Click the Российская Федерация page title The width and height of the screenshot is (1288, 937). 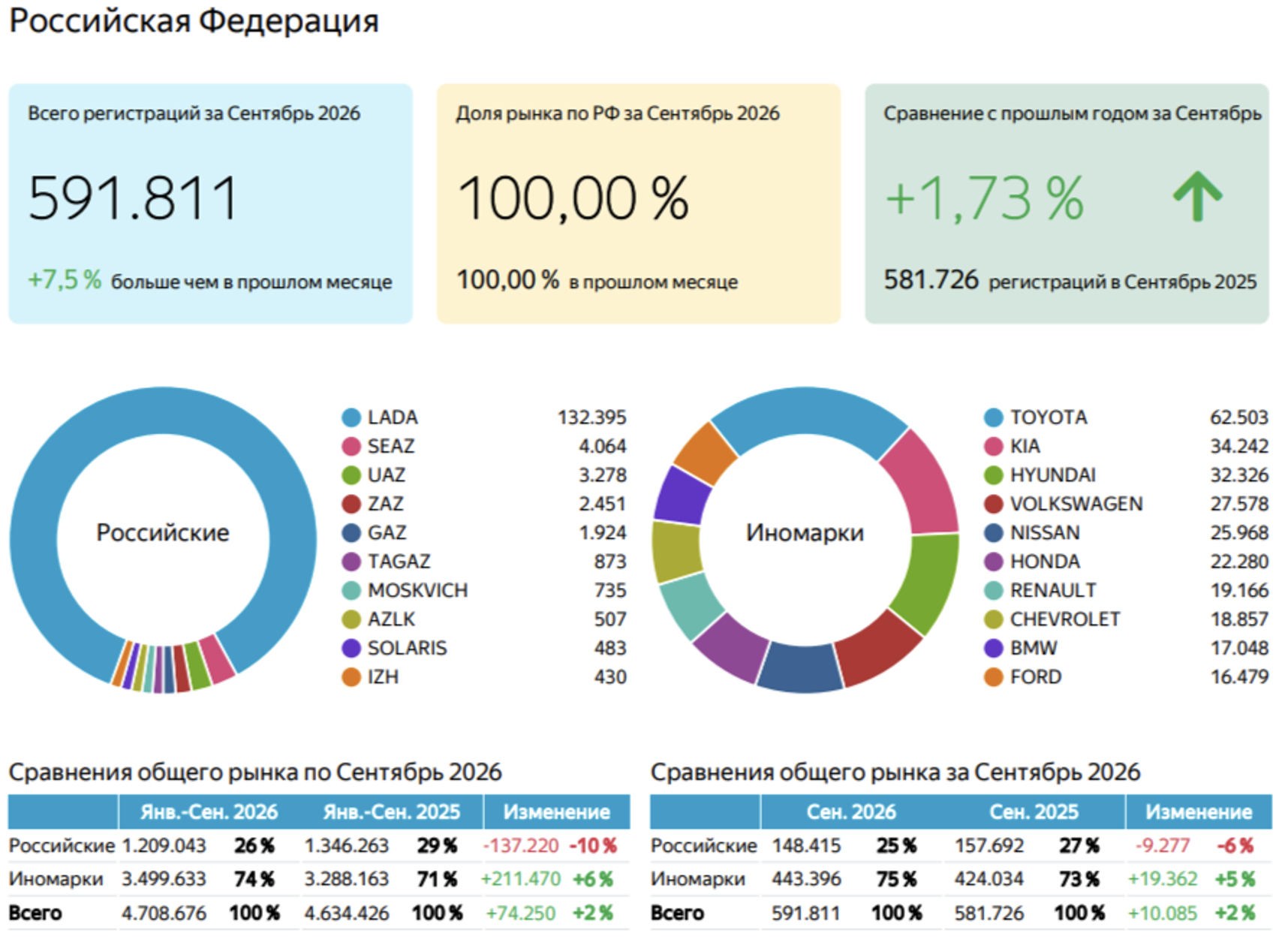pyautogui.click(x=194, y=20)
